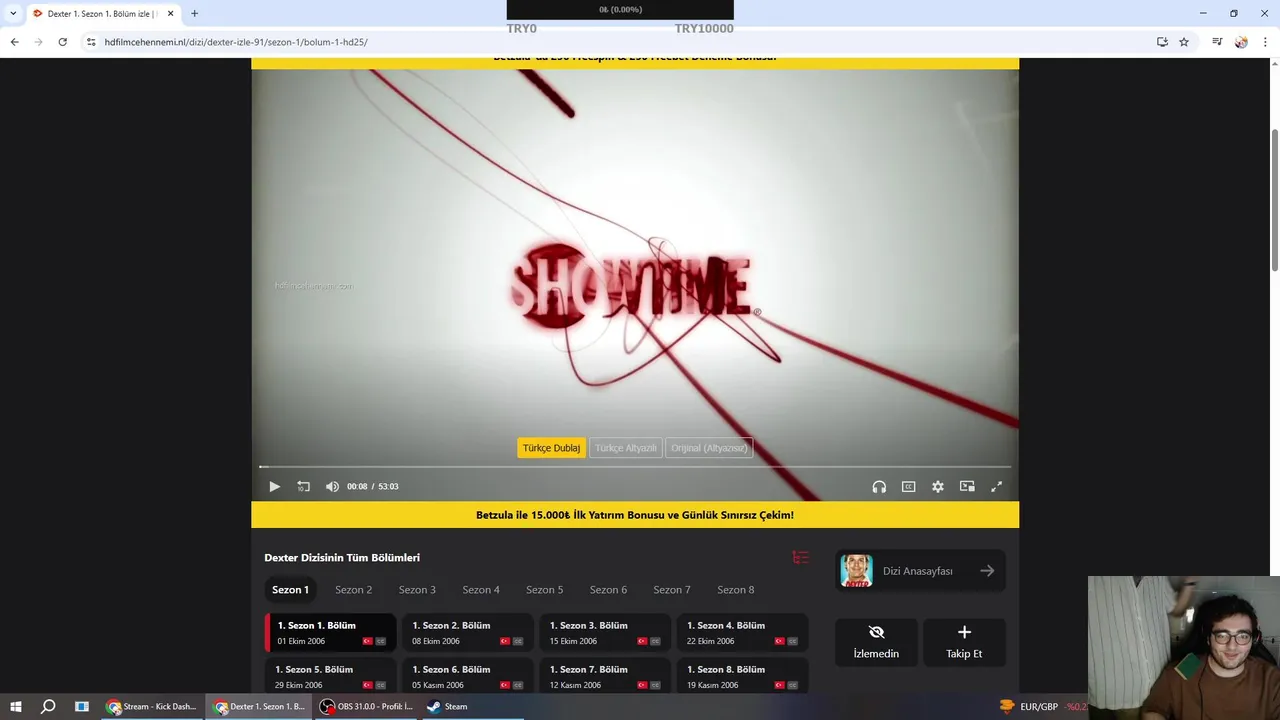Open 1. Sezon 1. Bölüm episode
This screenshot has width=1280, height=720.
(331, 633)
